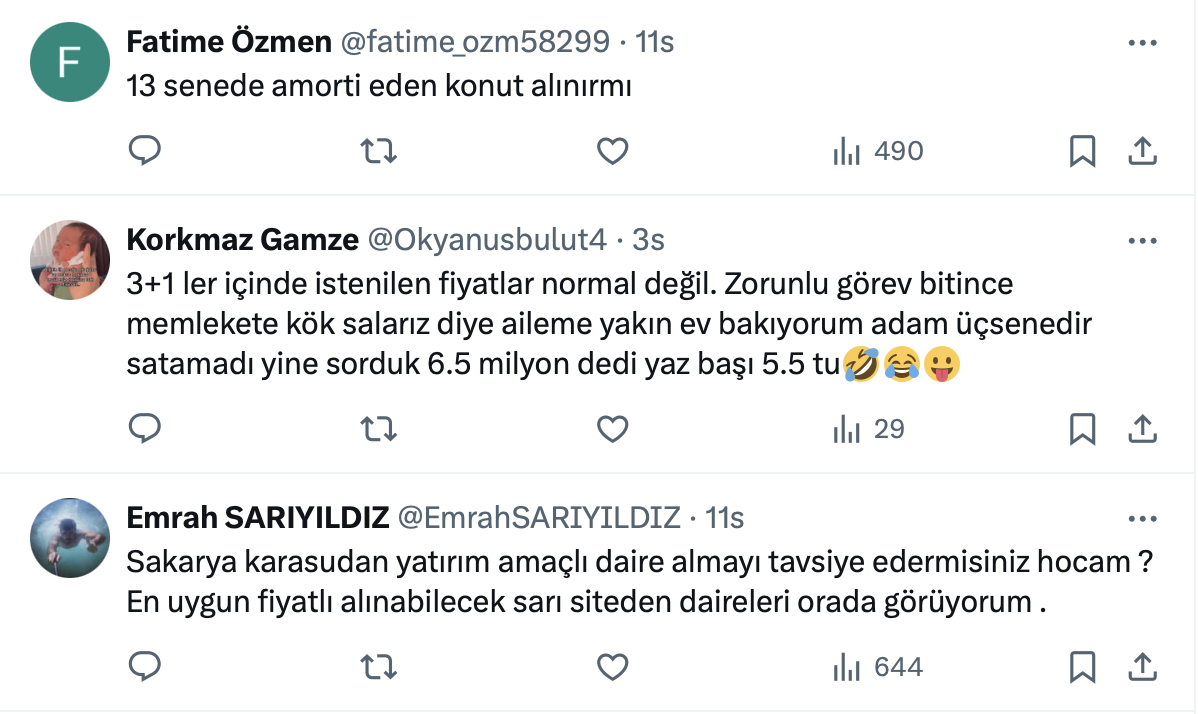Screen dimensions: 1198x714
Task: Retweet Fatime Özmen's post
Action: 379,151
